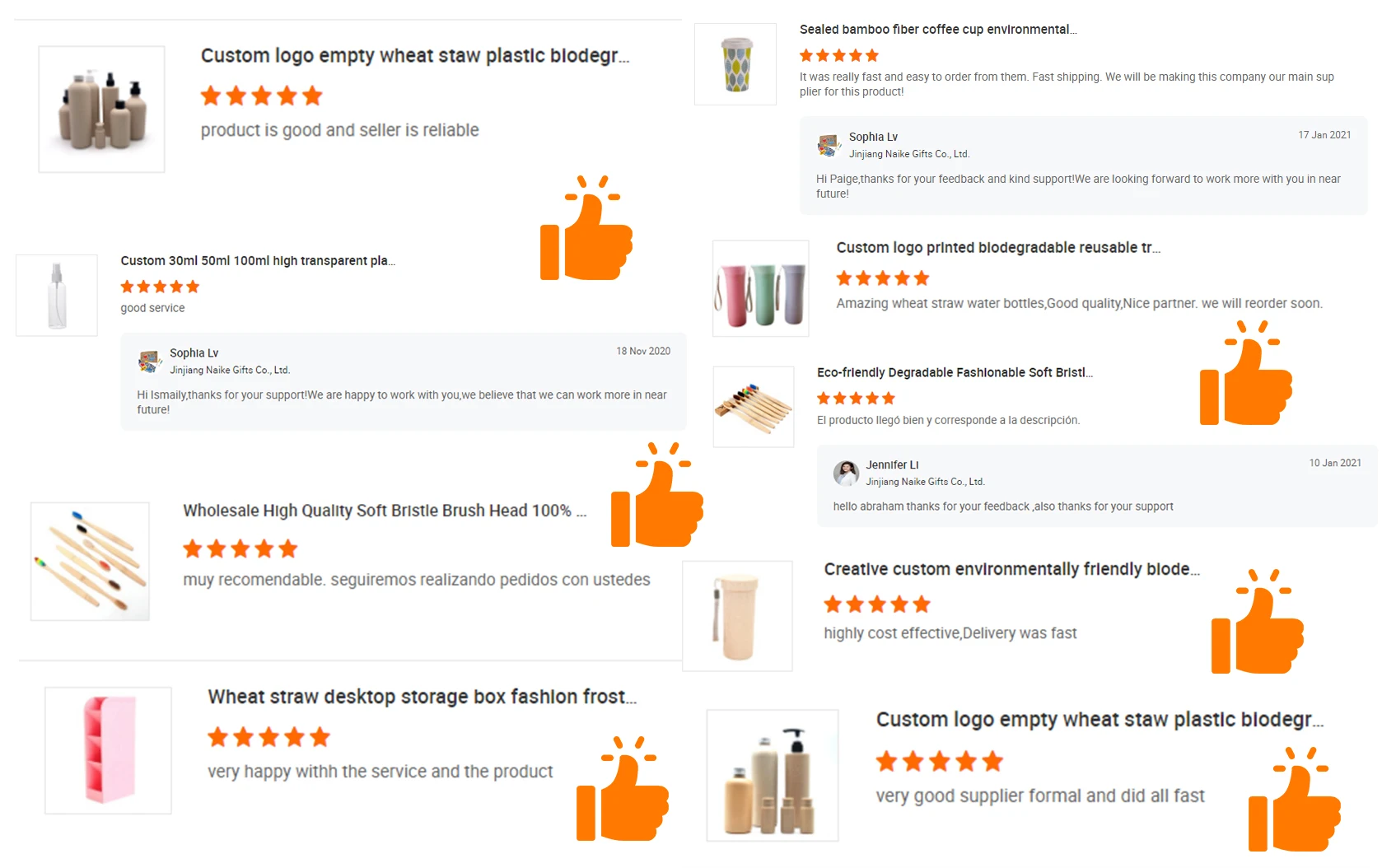
Task: Open "Sealed bamboo fiber coffee cup" product link
Action: (937, 30)
